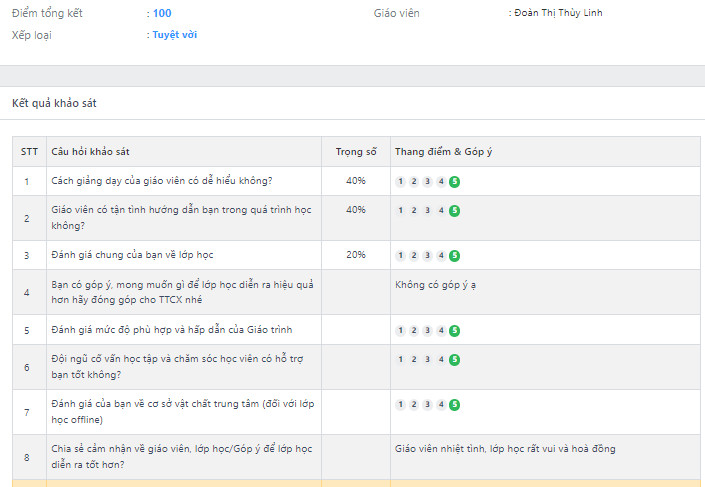Choose rating 5 for academic advisor support
The width and height of the screenshot is (705, 487).
coord(454,360)
